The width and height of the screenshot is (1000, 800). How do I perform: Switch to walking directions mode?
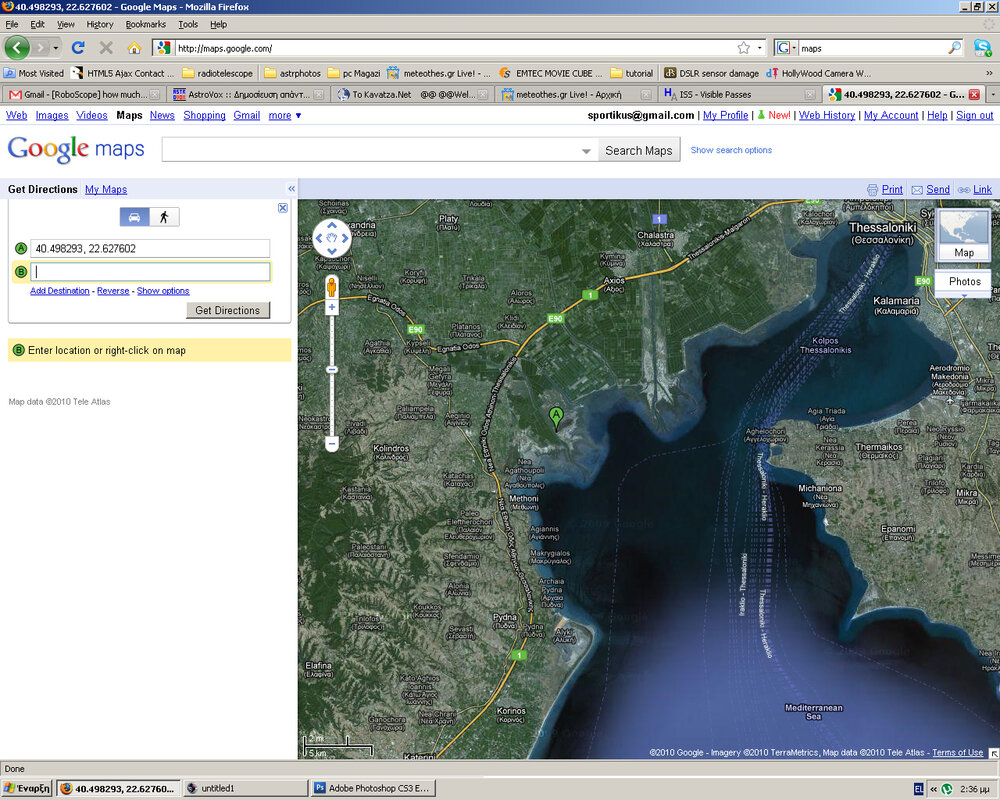coord(163,217)
